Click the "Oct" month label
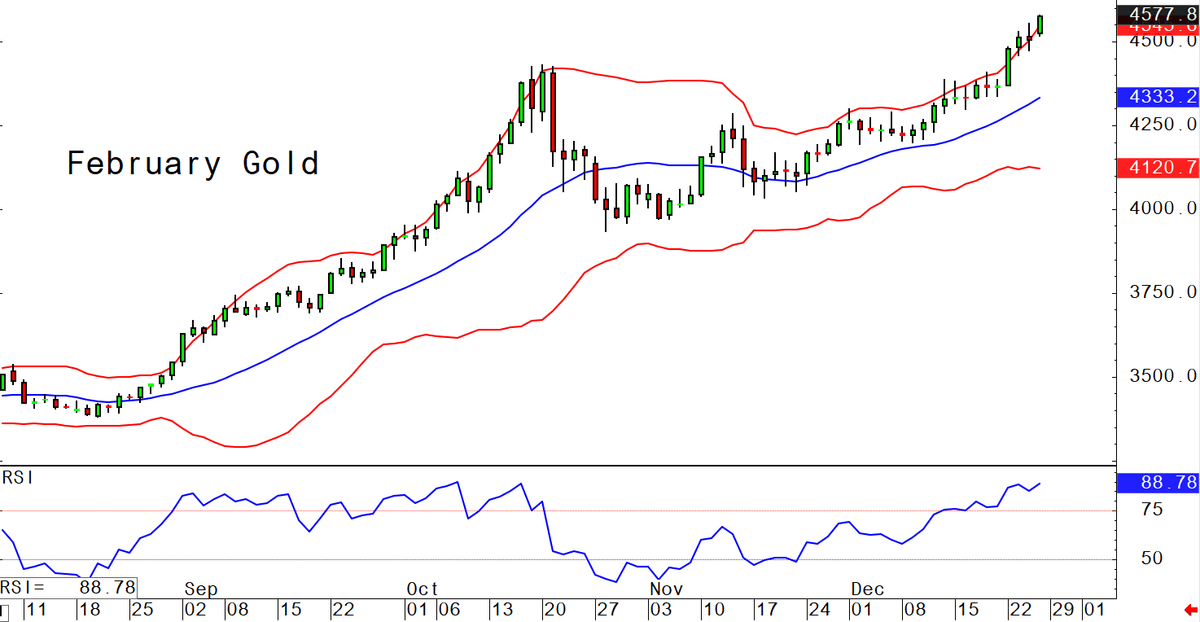Image resolution: width=1200 pixels, height=622 pixels. coord(424,587)
